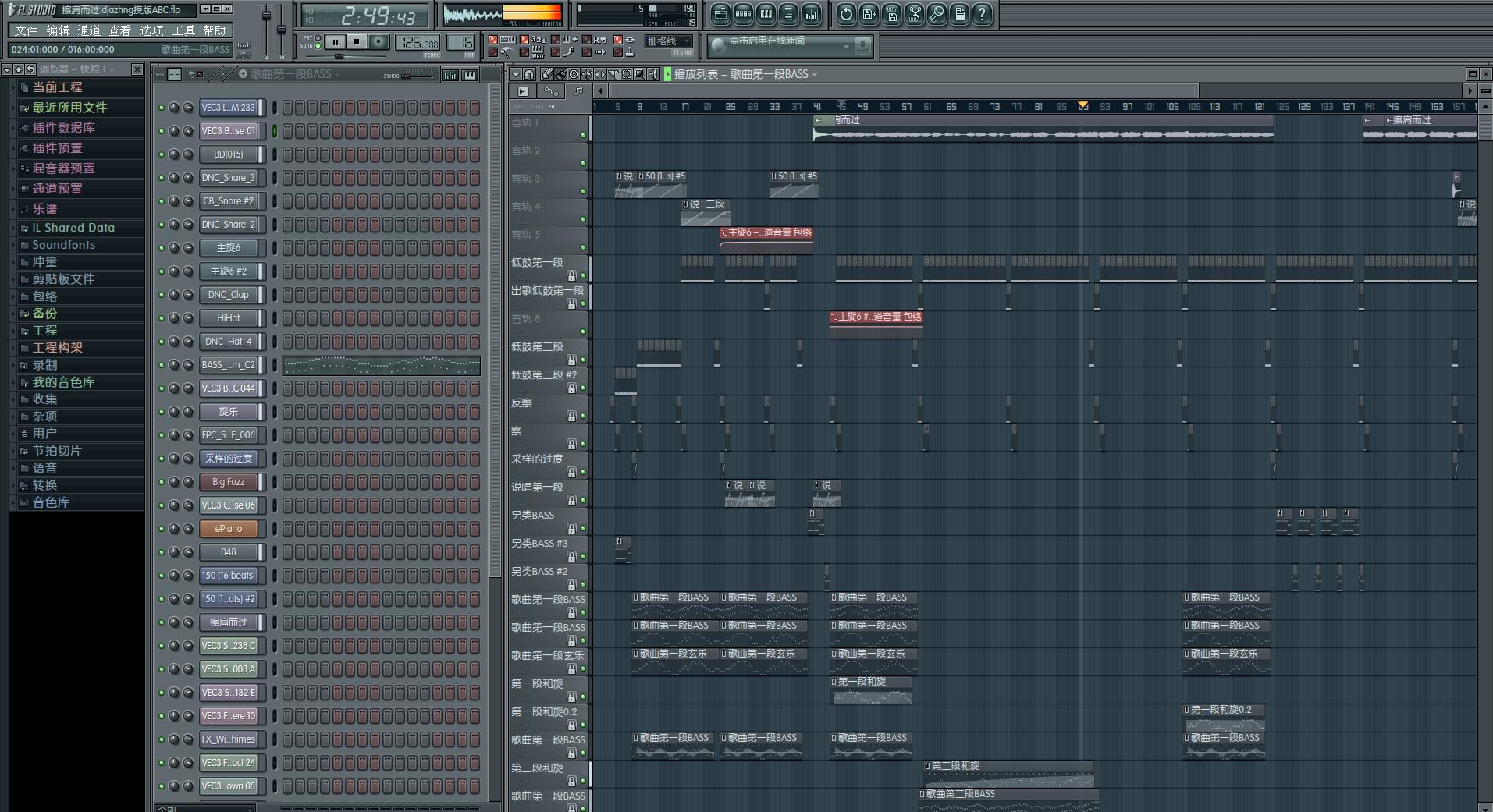Viewport: 1493px width, 812px height.
Task: Click the graph editor icon in channel rack
Action: (x=450, y=75)
